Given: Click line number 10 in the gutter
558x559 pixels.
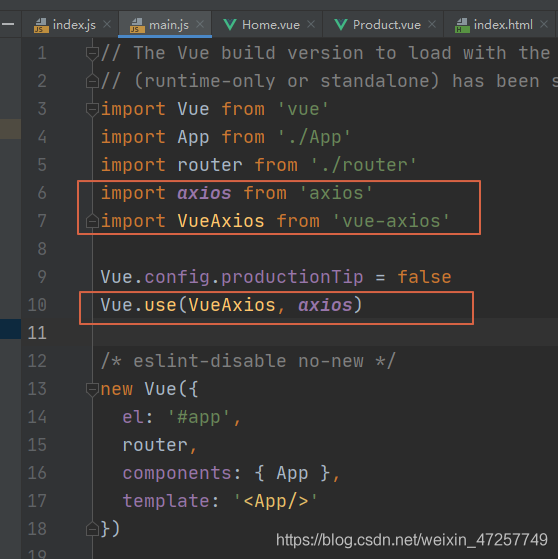Looking at the screenshot, I should point(37,305).
